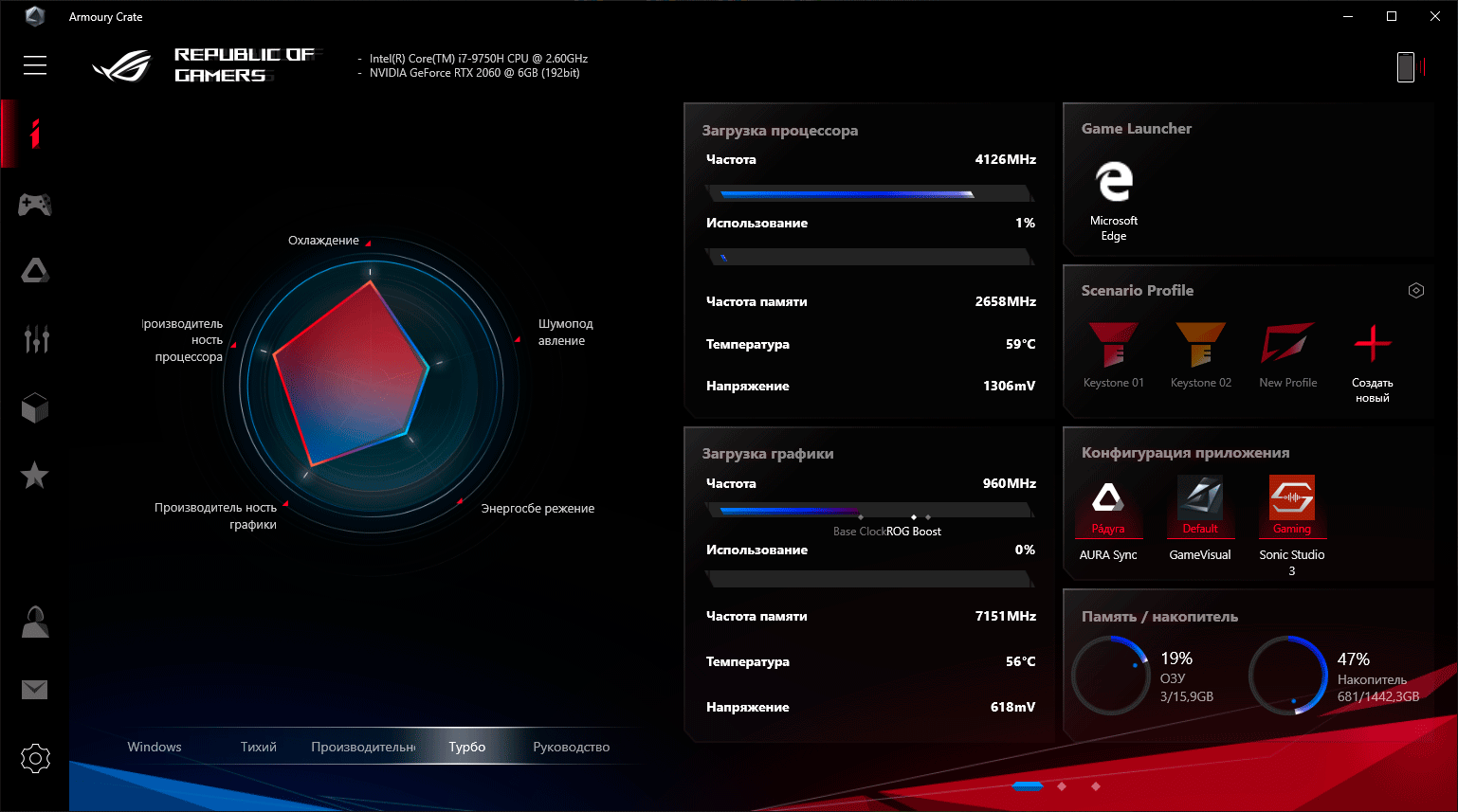The image size is (1458, 812).
Task: Click the red plus to create new profile
Action: tap(1373, 343)
